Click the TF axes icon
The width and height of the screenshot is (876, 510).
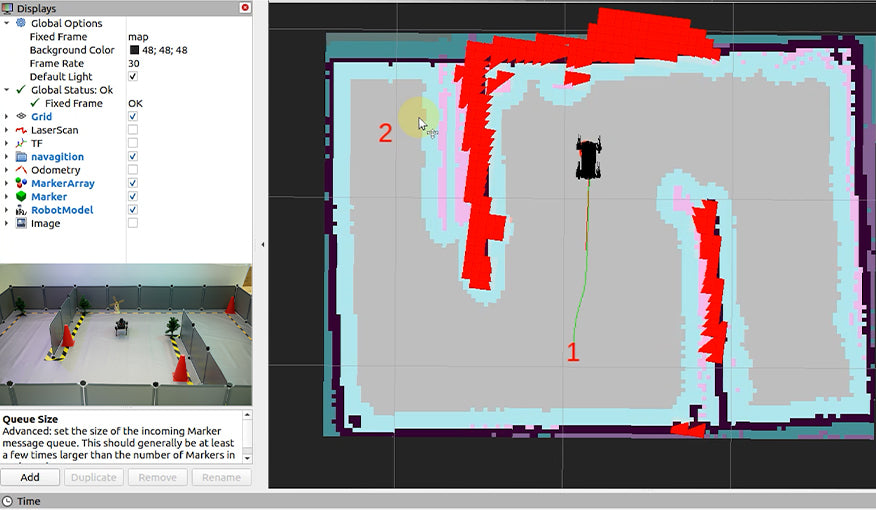(21, 144)
